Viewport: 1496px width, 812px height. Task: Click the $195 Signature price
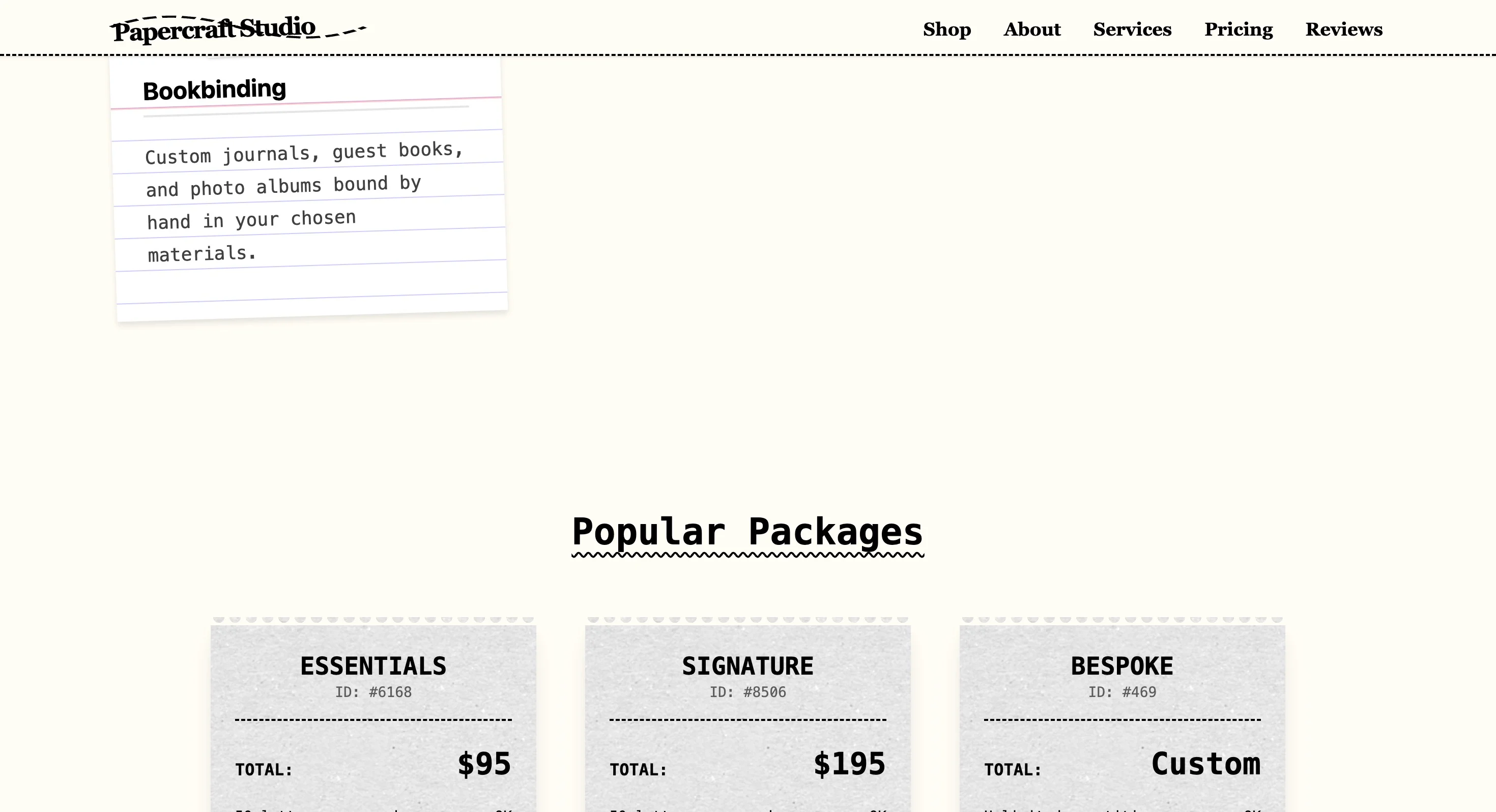pos(849,764)
